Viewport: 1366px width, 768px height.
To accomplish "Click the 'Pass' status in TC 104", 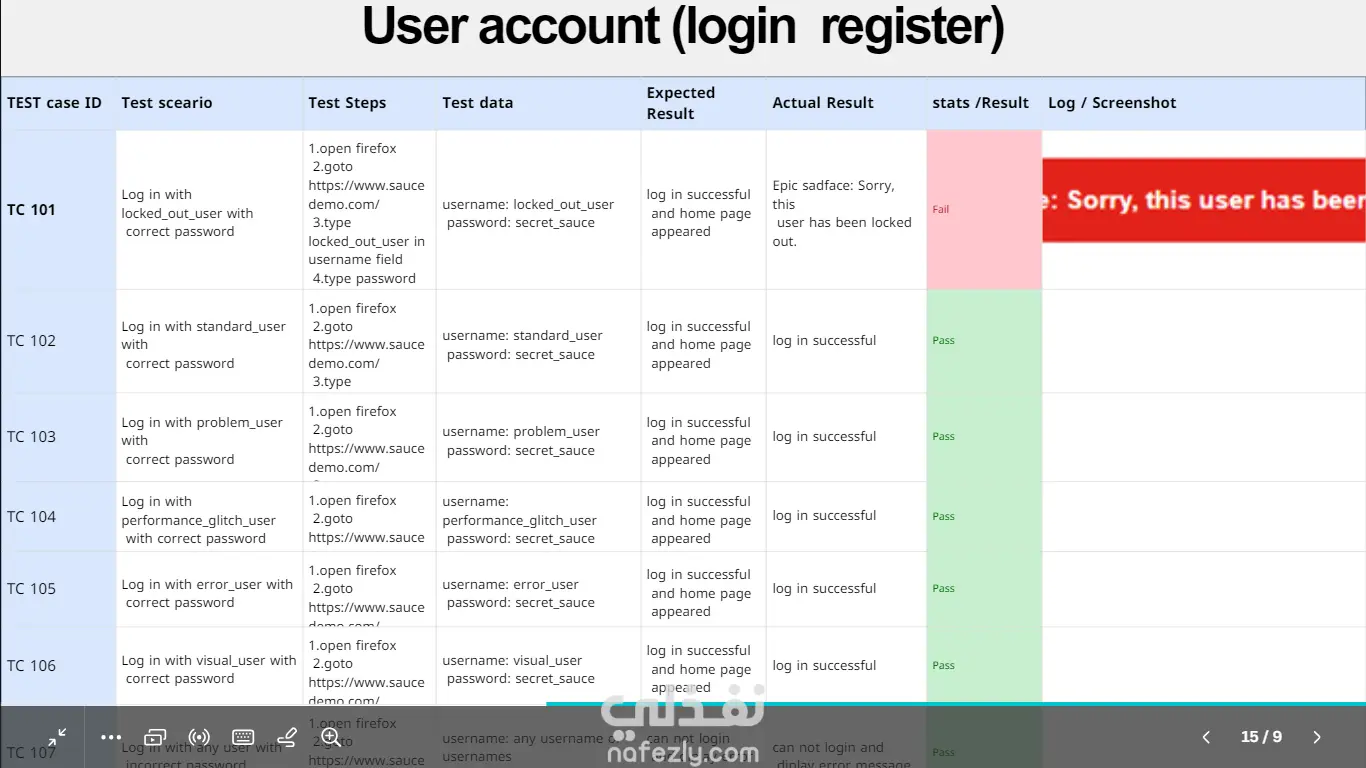I will point(943,517).
